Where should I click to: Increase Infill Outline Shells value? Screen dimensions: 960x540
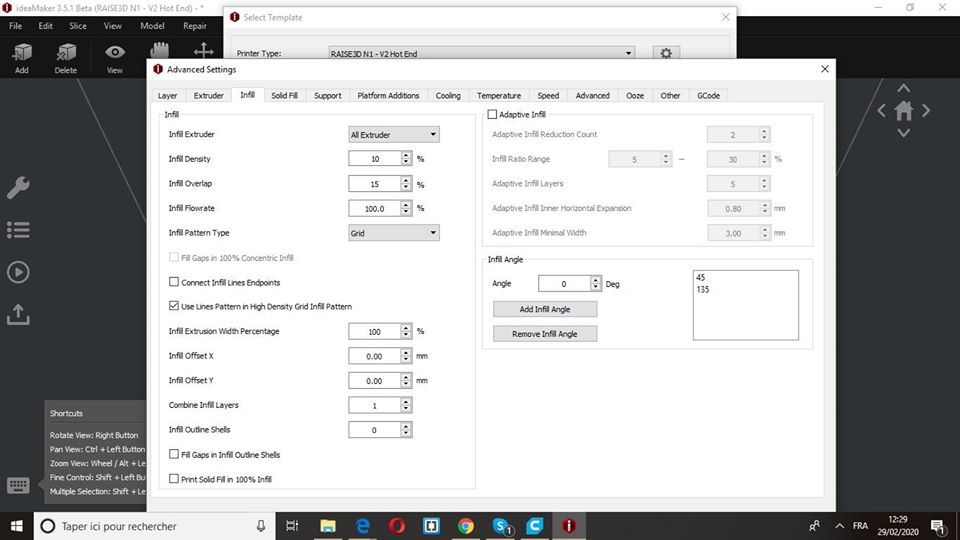(406, 426)
